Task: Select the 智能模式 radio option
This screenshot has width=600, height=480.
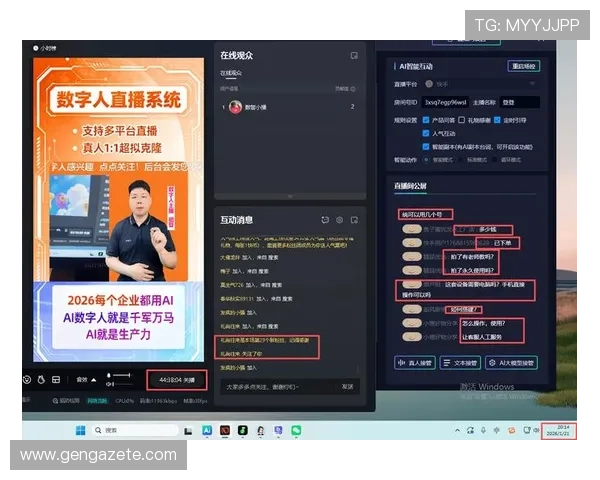Action: [x=426, y=160]
